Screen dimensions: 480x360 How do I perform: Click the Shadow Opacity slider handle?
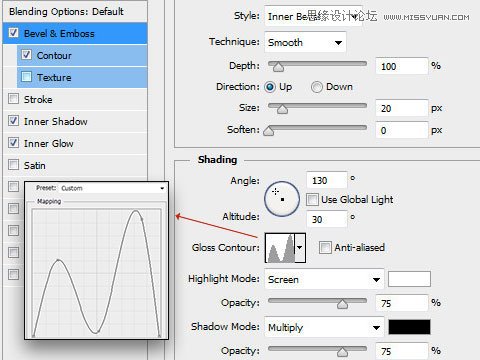click(x=342, y=352)
